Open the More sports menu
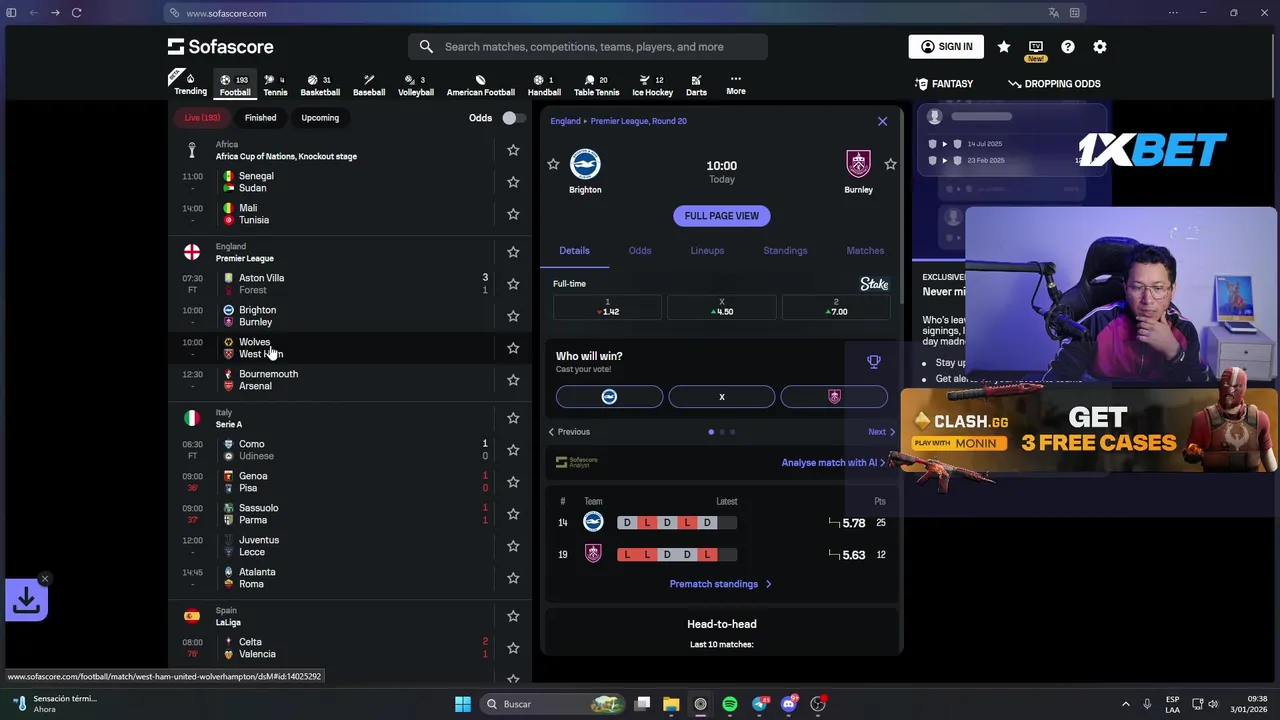 736,85
